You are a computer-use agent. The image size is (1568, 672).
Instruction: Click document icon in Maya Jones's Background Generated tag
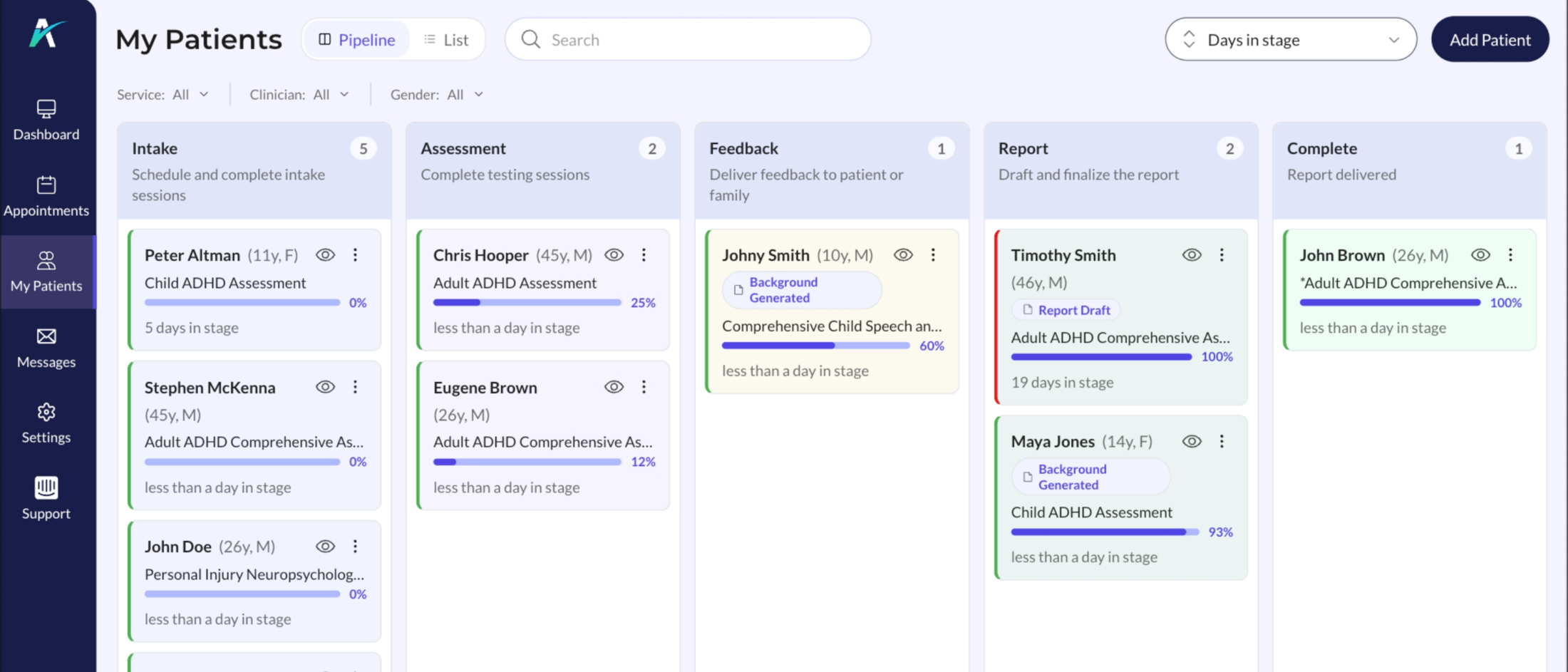pos(1027,477)
